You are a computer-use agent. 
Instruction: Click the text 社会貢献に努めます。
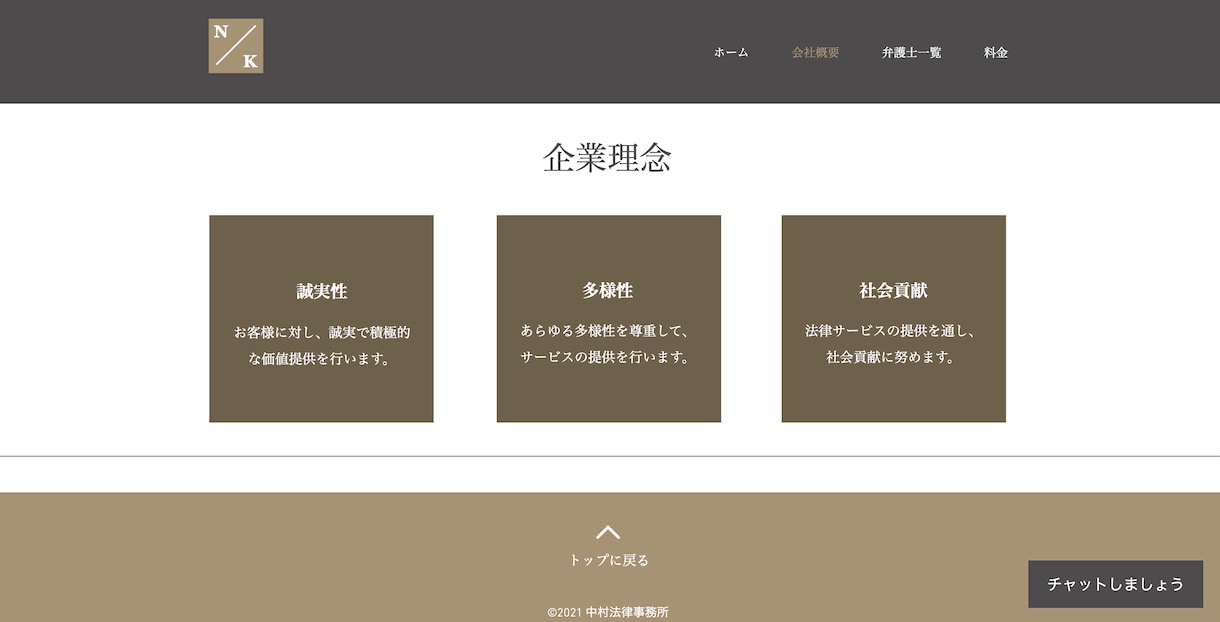pos(891,357)
